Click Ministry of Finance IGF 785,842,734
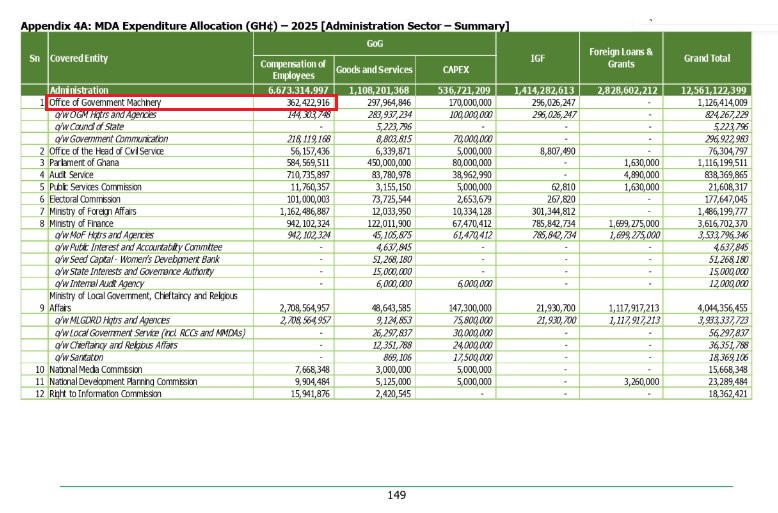 click(x=554, y=223)
